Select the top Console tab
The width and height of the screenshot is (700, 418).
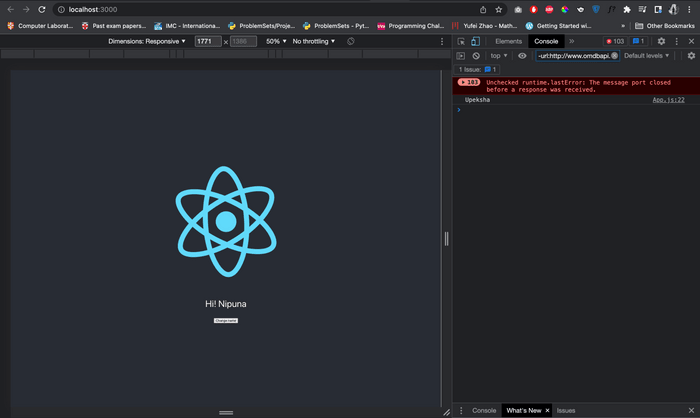click(546, 41)
